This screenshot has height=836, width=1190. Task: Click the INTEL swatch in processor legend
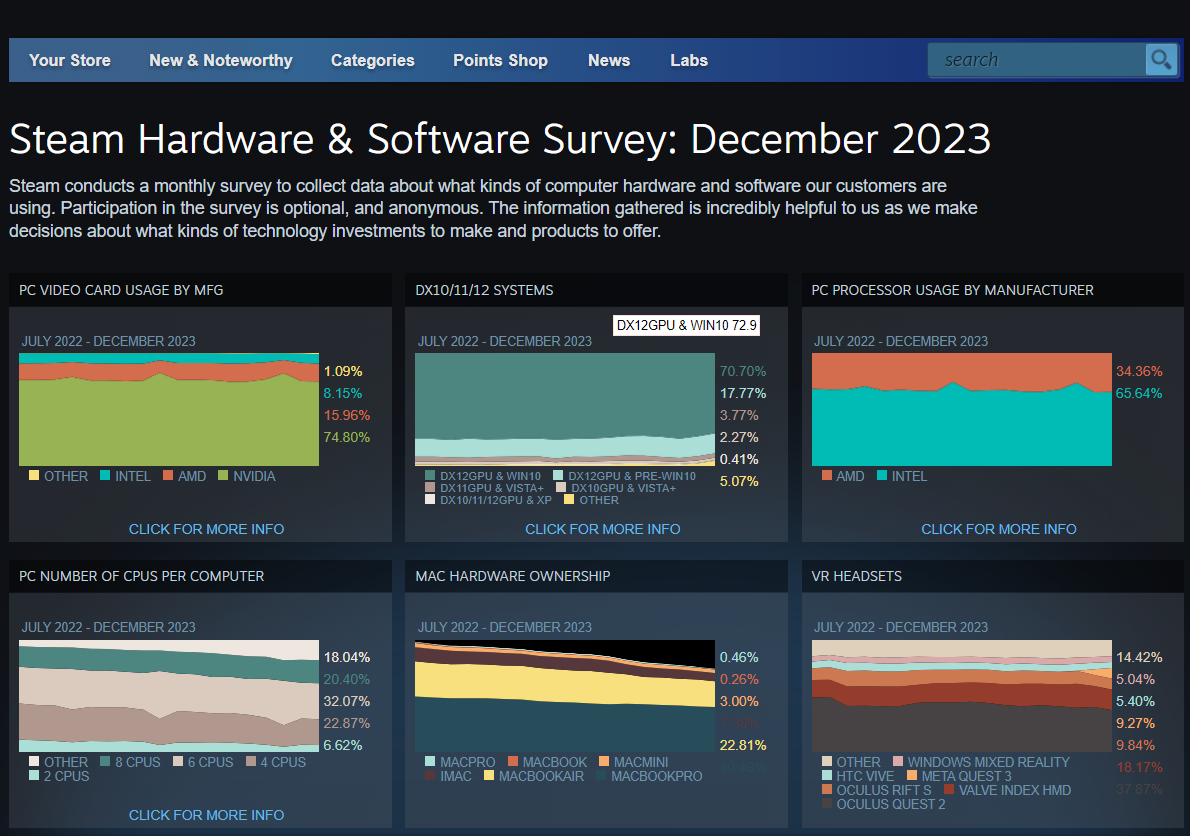(882, 476)
